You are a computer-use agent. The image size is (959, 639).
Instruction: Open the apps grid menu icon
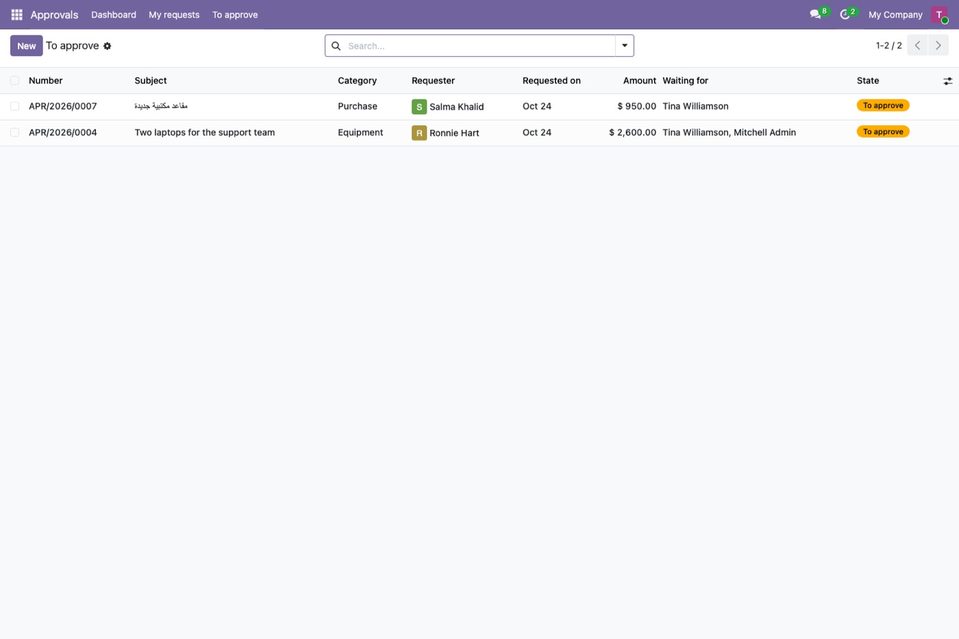[x=17, y=15]
